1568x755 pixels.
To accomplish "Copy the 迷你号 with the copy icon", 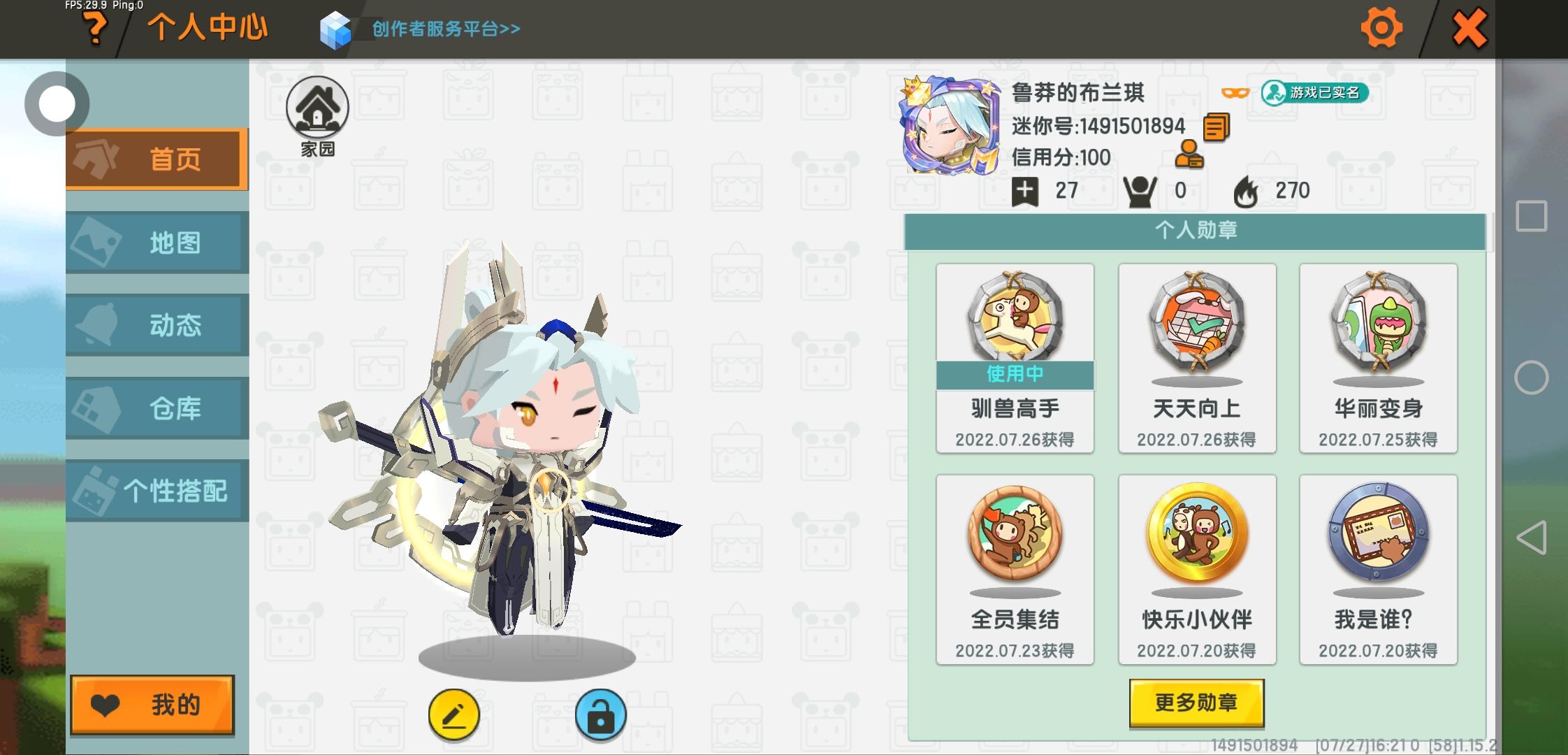I will 1216,127.
